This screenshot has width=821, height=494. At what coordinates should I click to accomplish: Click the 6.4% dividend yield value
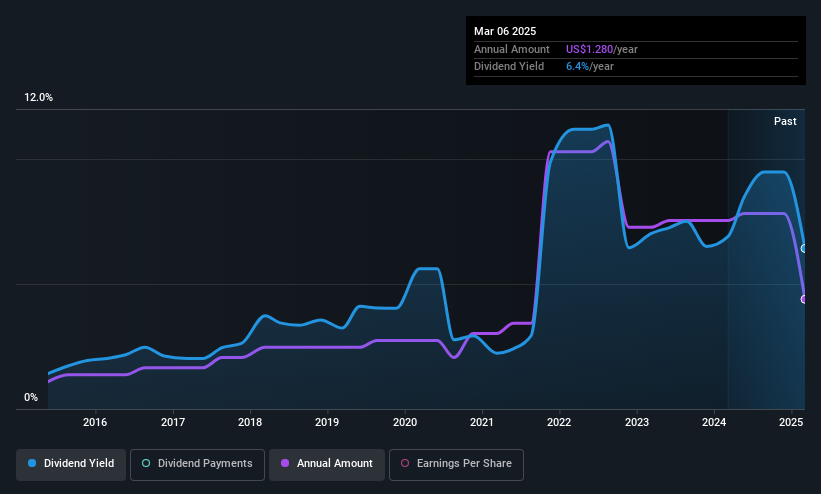click(578, 67)
